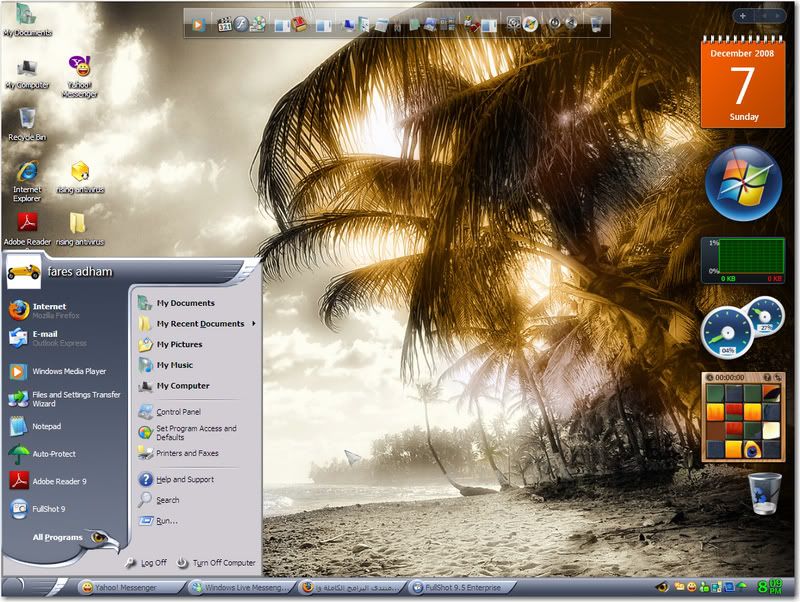800x602 pixels.
Task: Open the Yahoo! Messenger desktop shortcut
Action: tap(80, 72)
